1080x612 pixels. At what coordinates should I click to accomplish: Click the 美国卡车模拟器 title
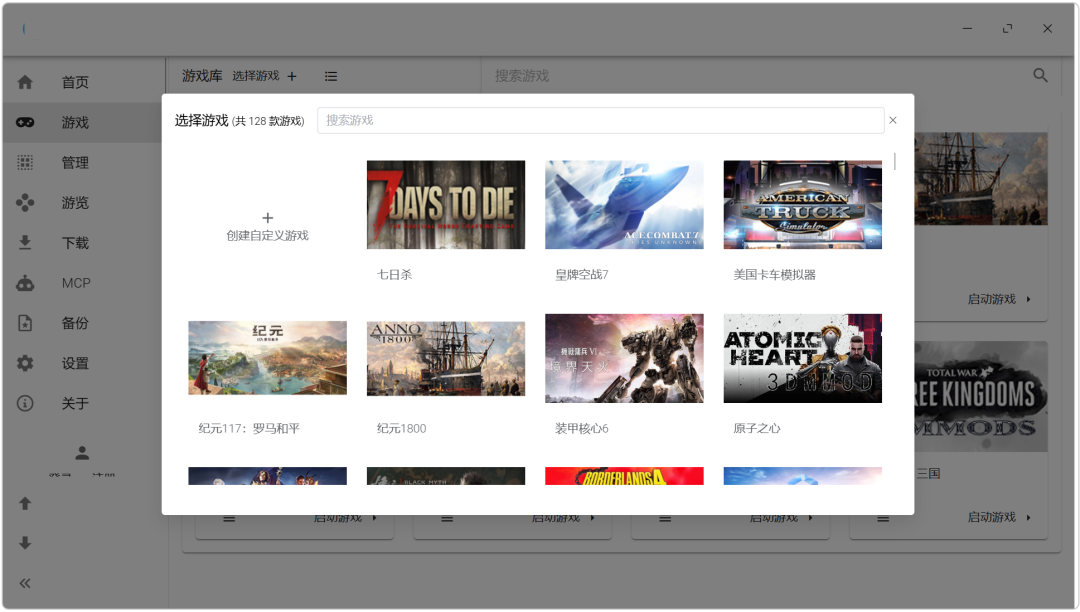(774, 275)
